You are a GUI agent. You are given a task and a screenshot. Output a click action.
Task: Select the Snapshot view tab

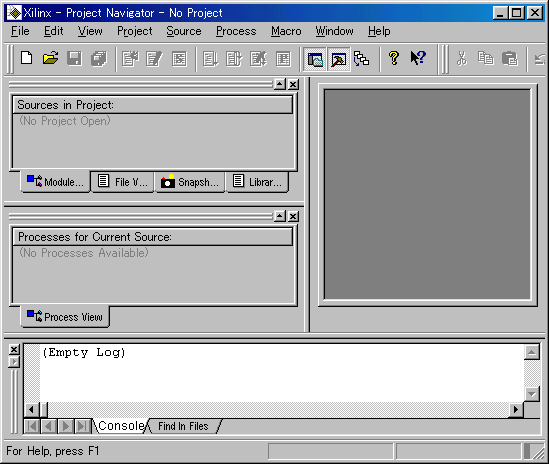pyautogui.click(x=189, y=182)
